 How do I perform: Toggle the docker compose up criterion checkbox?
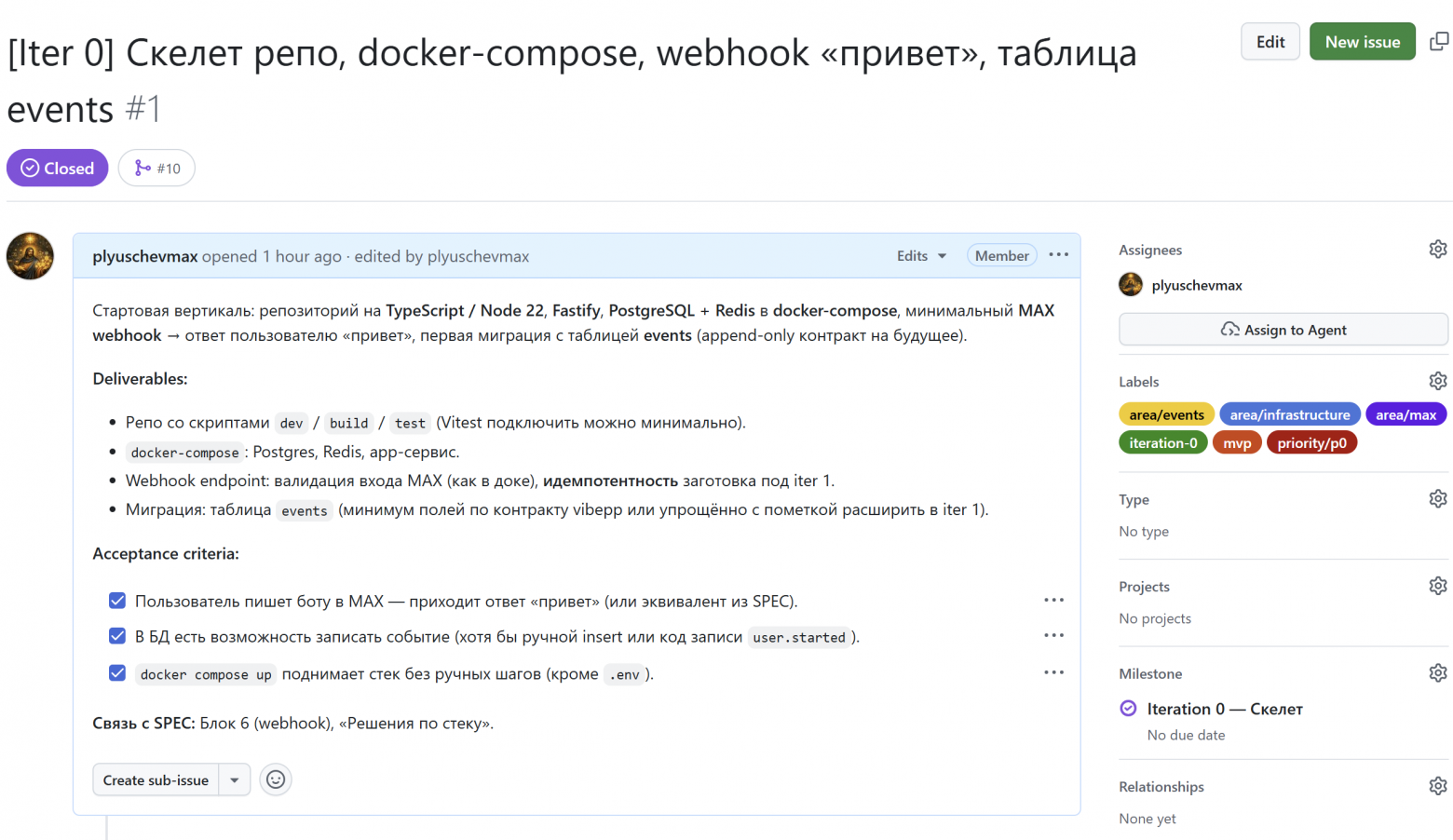pyautogui.click(x=117, y=672)
